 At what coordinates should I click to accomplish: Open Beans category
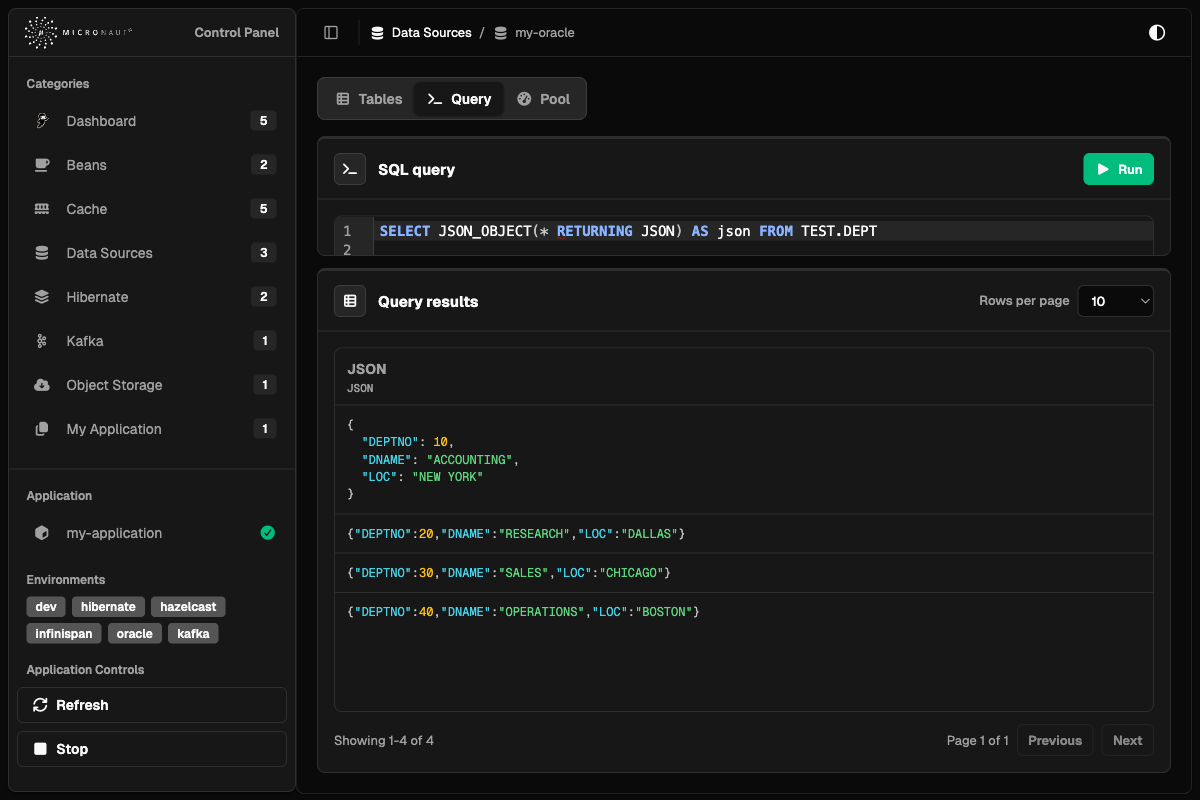(152, 165)
